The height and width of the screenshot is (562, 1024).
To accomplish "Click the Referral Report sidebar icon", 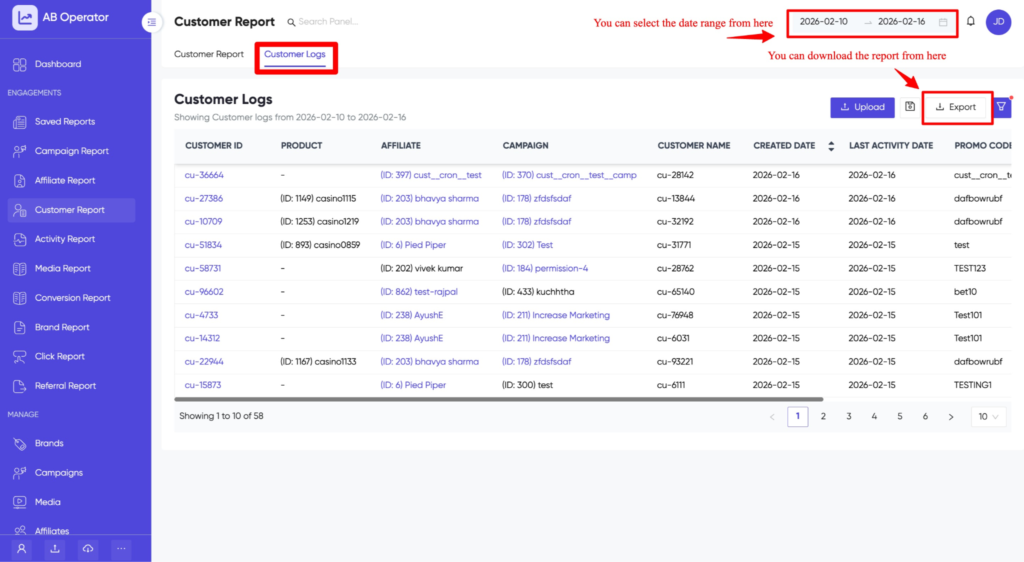I will coord(20,386).
